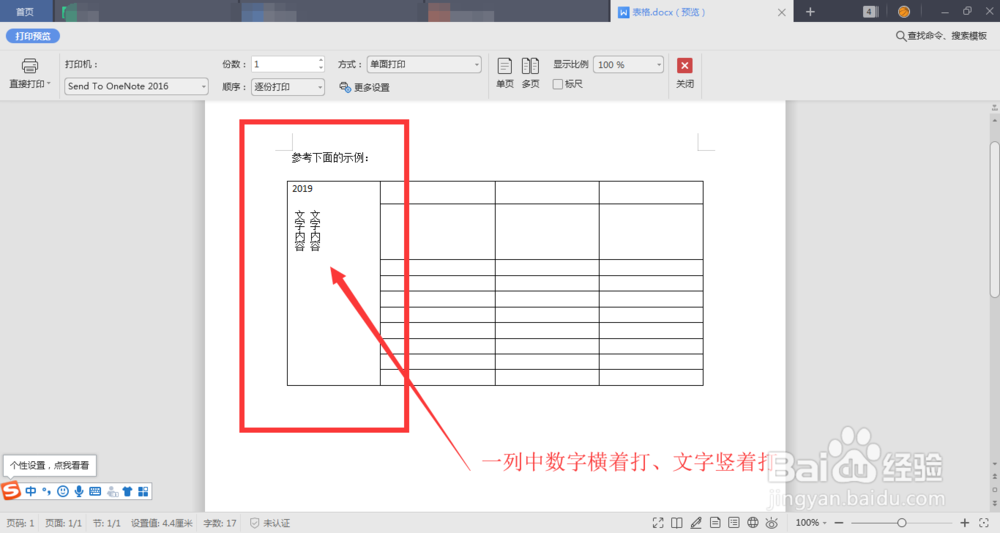Click the zoom slider handle

[x=902, y=523]
